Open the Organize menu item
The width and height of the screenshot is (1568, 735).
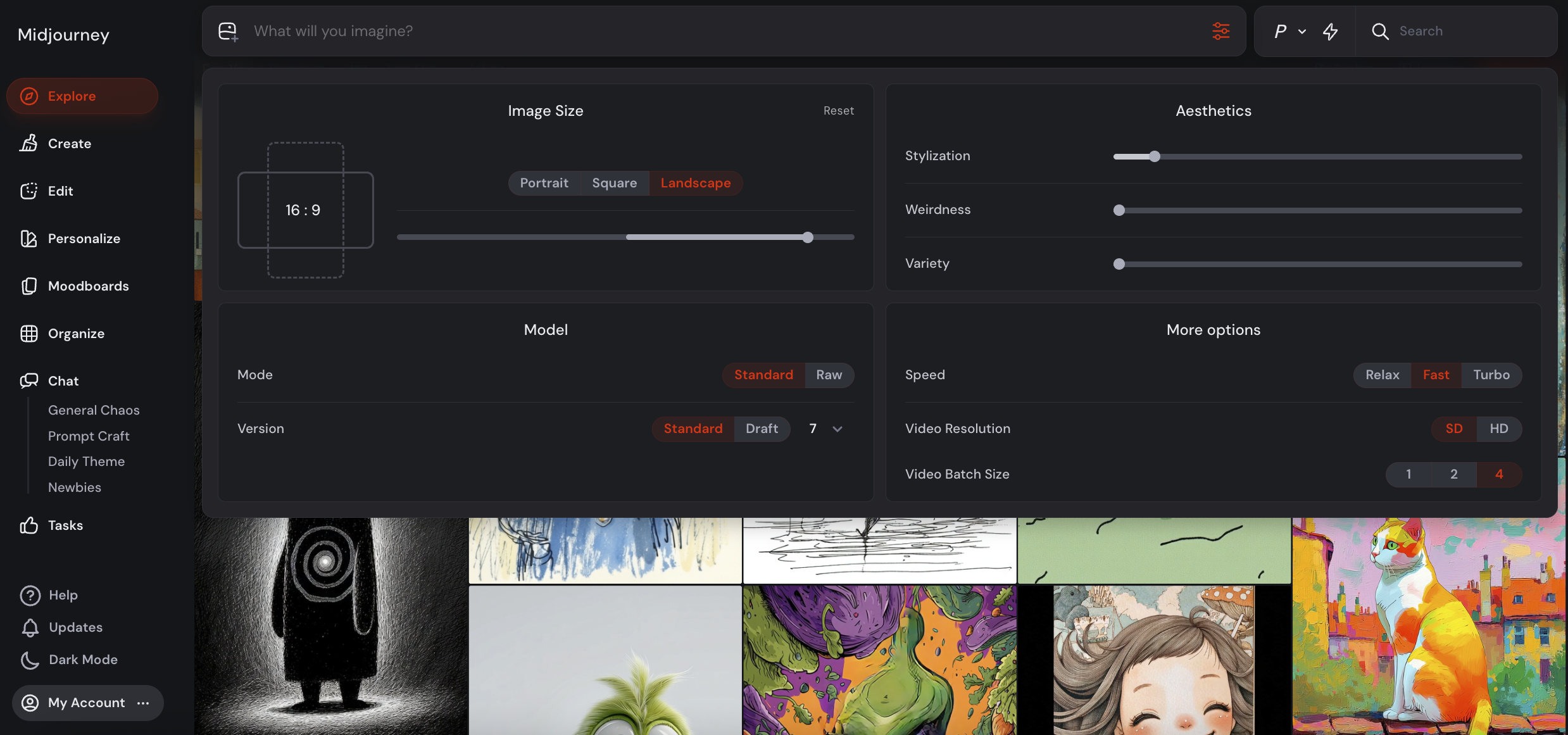[x=76, y=334]
